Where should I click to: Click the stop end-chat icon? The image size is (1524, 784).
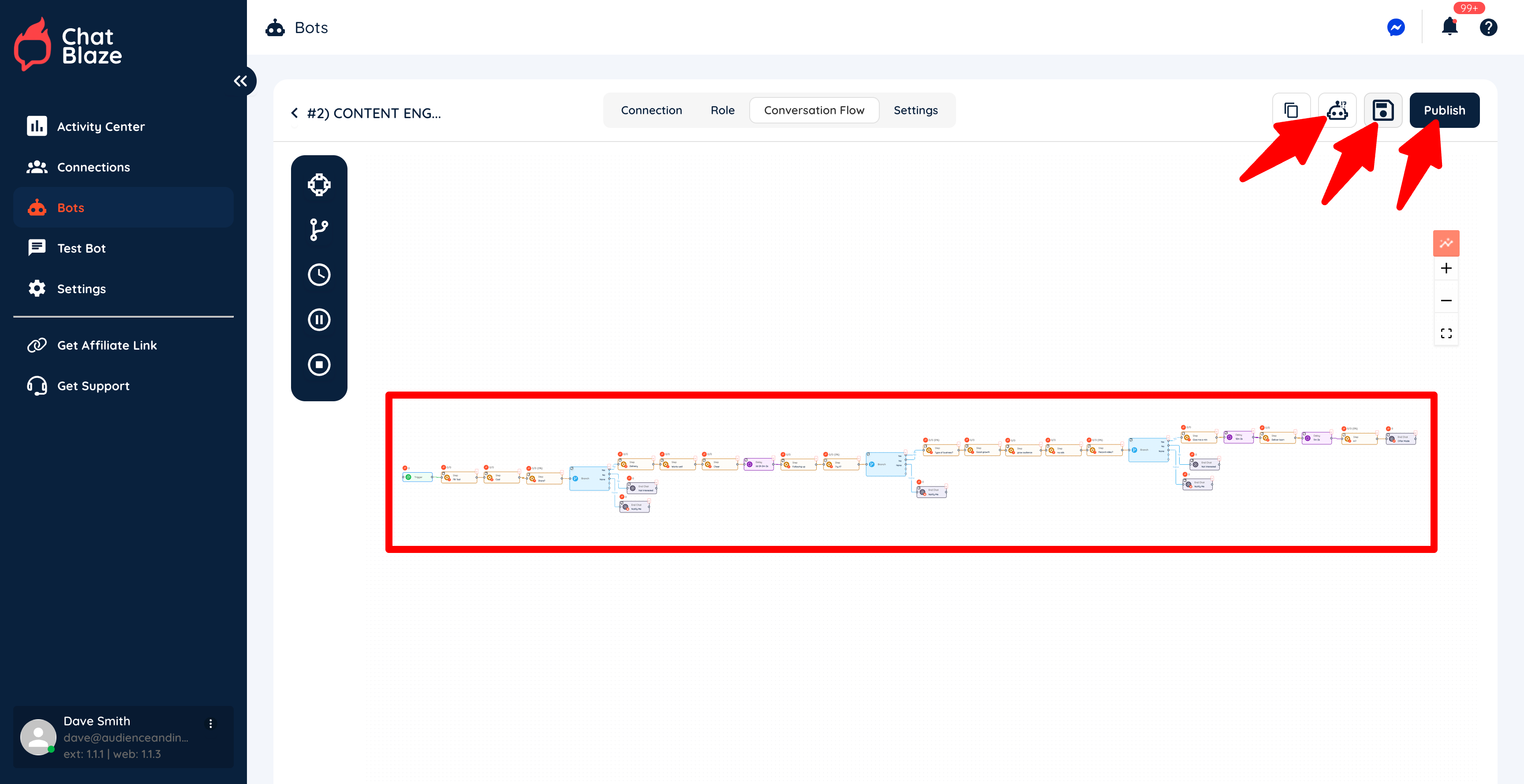coord(319,365)
